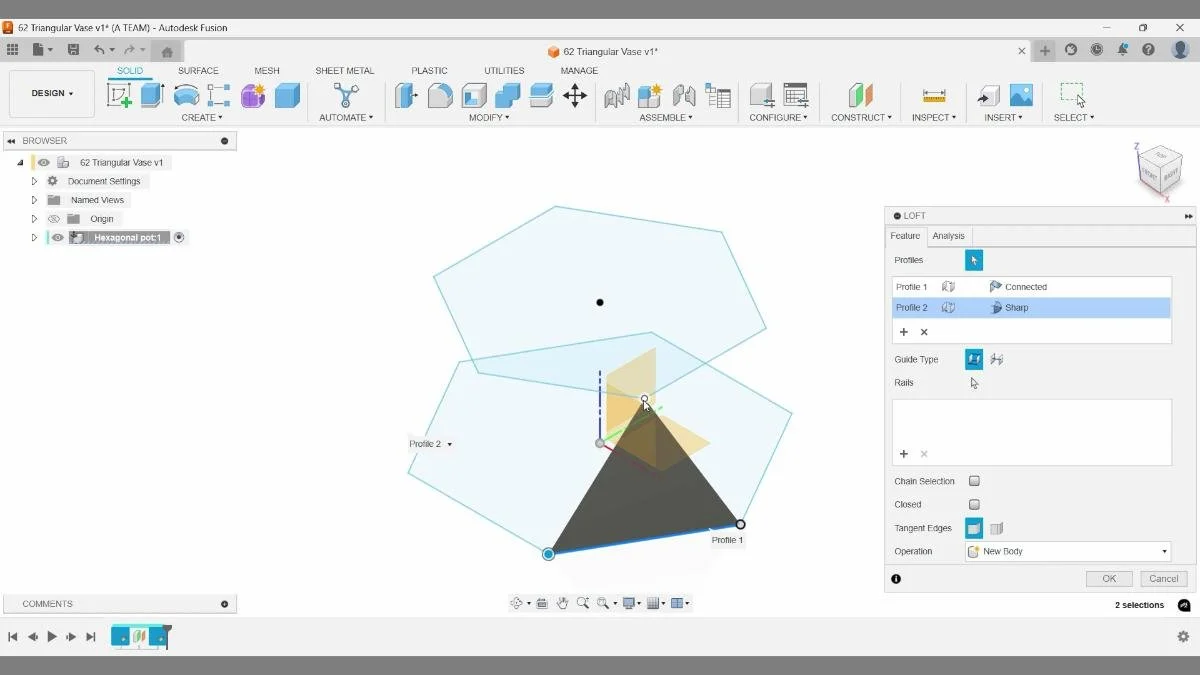Open the Analysis tab in the Loft dialog
The image size is (1200, 675).
(x=948, y=236)
